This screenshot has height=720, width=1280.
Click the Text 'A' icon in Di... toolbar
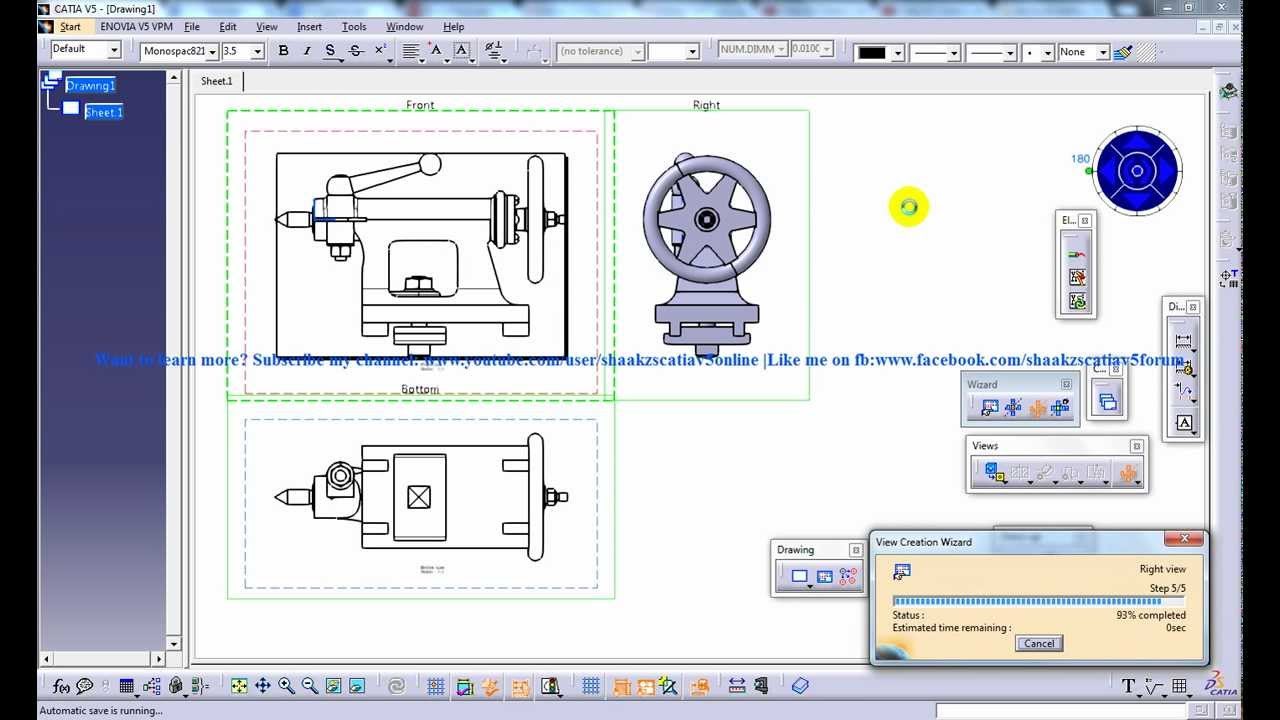click(x=1184, y=424)
